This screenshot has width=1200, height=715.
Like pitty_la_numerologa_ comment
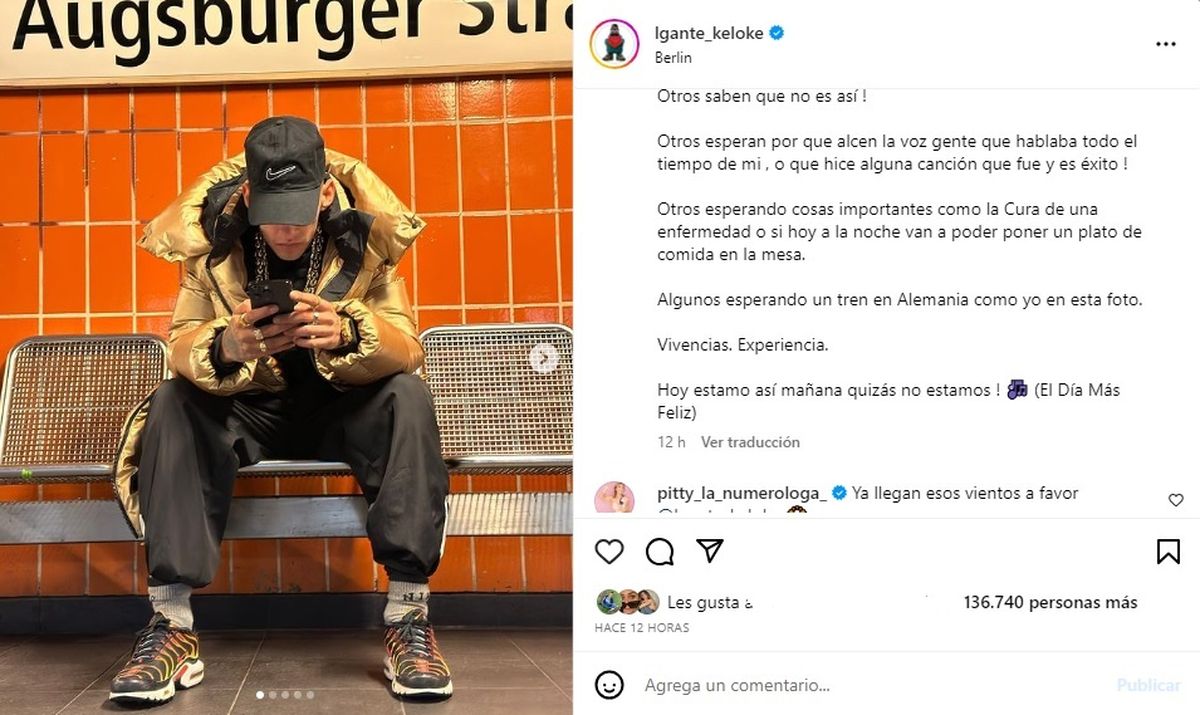pyautogui.click(x=1176, y=500)
